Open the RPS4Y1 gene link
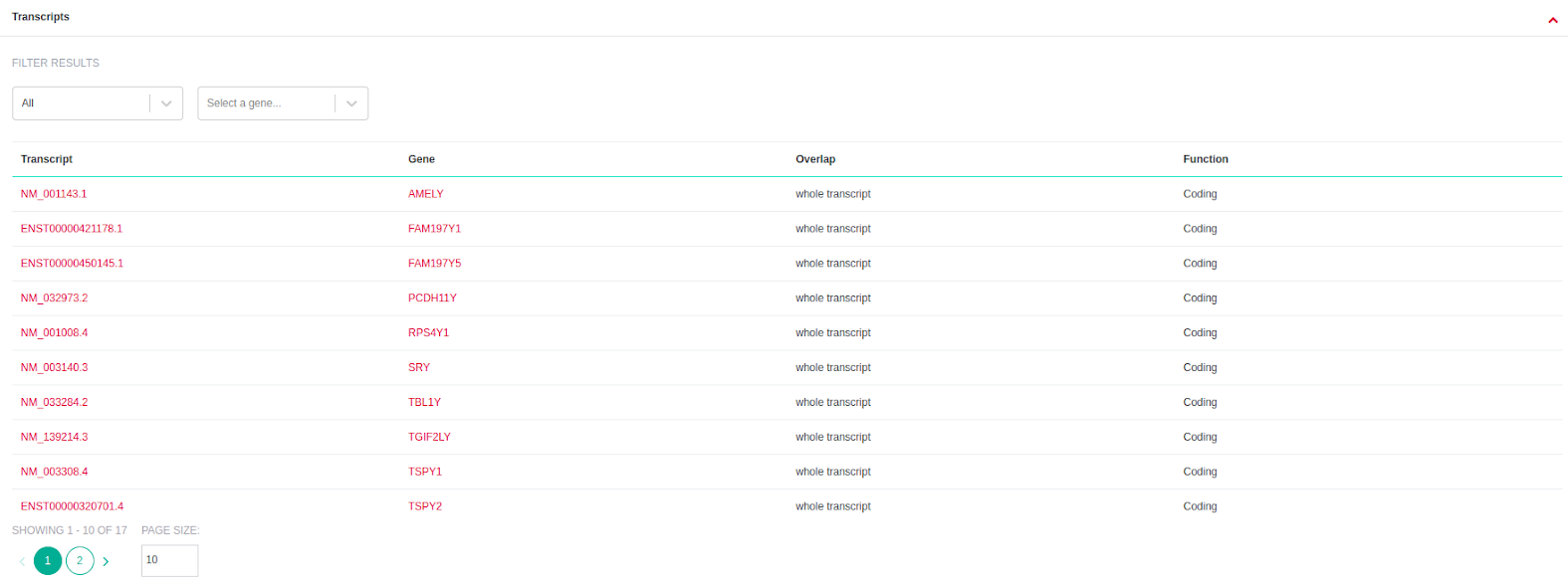1568x586 pixels. click(x=428, y=333)
